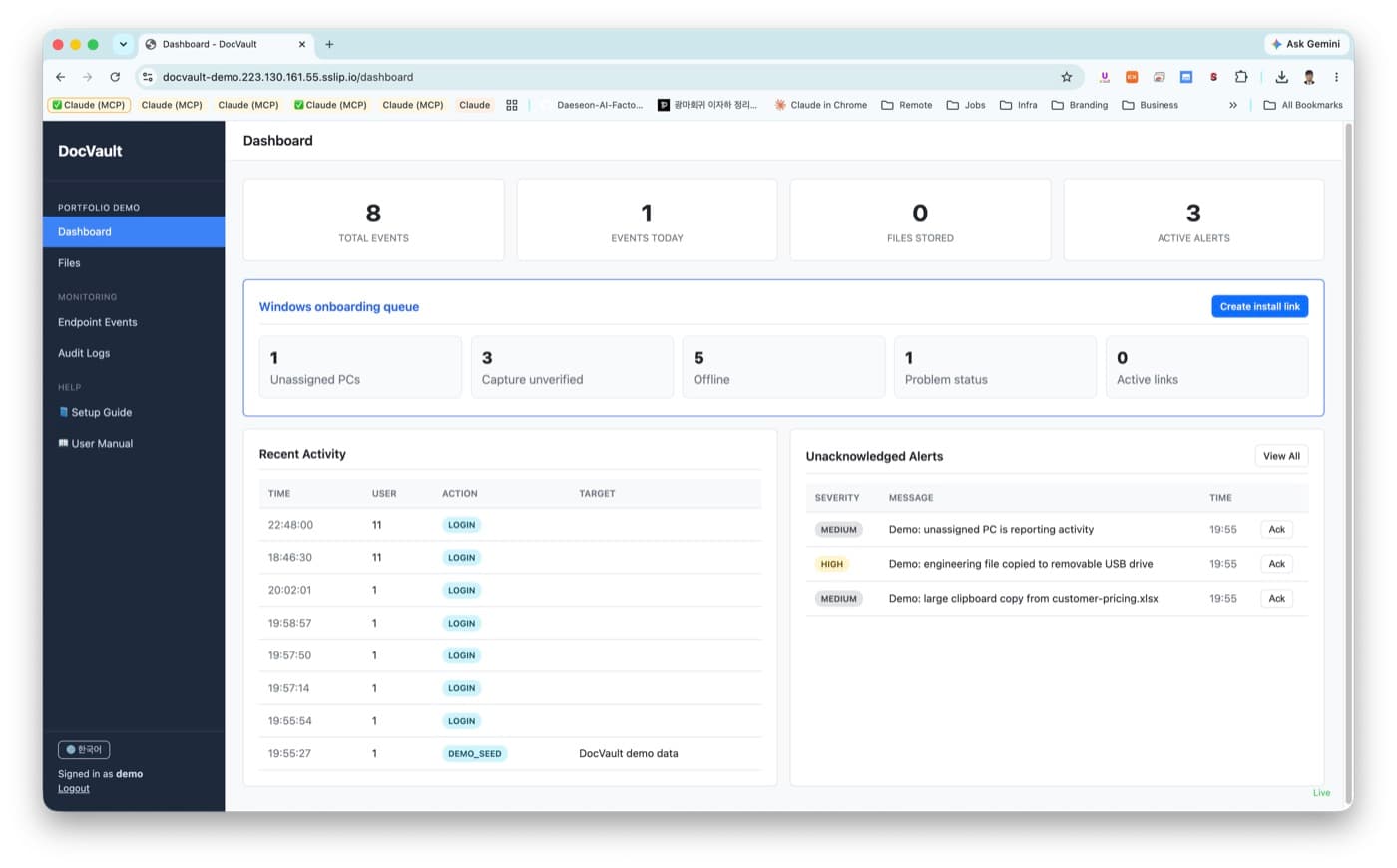Open the Problem status queue card
This screenshot has height=868, width=1397.
[x=995, y=367]
